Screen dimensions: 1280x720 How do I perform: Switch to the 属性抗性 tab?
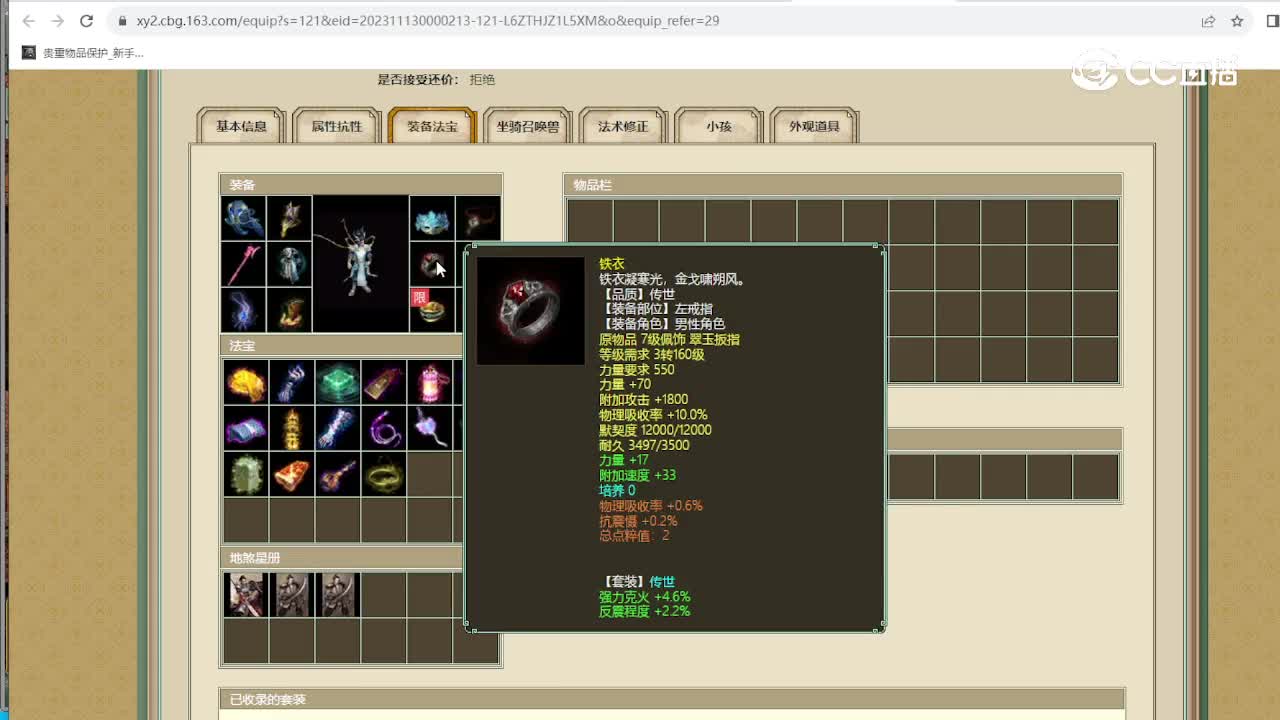(x=337, y=126)
